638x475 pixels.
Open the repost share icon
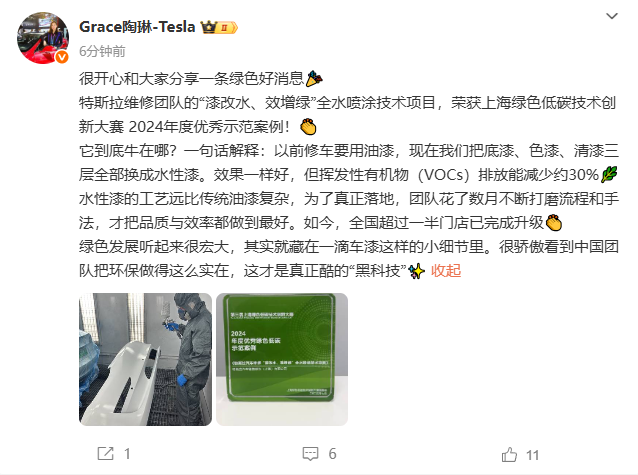tap(106, 453)
